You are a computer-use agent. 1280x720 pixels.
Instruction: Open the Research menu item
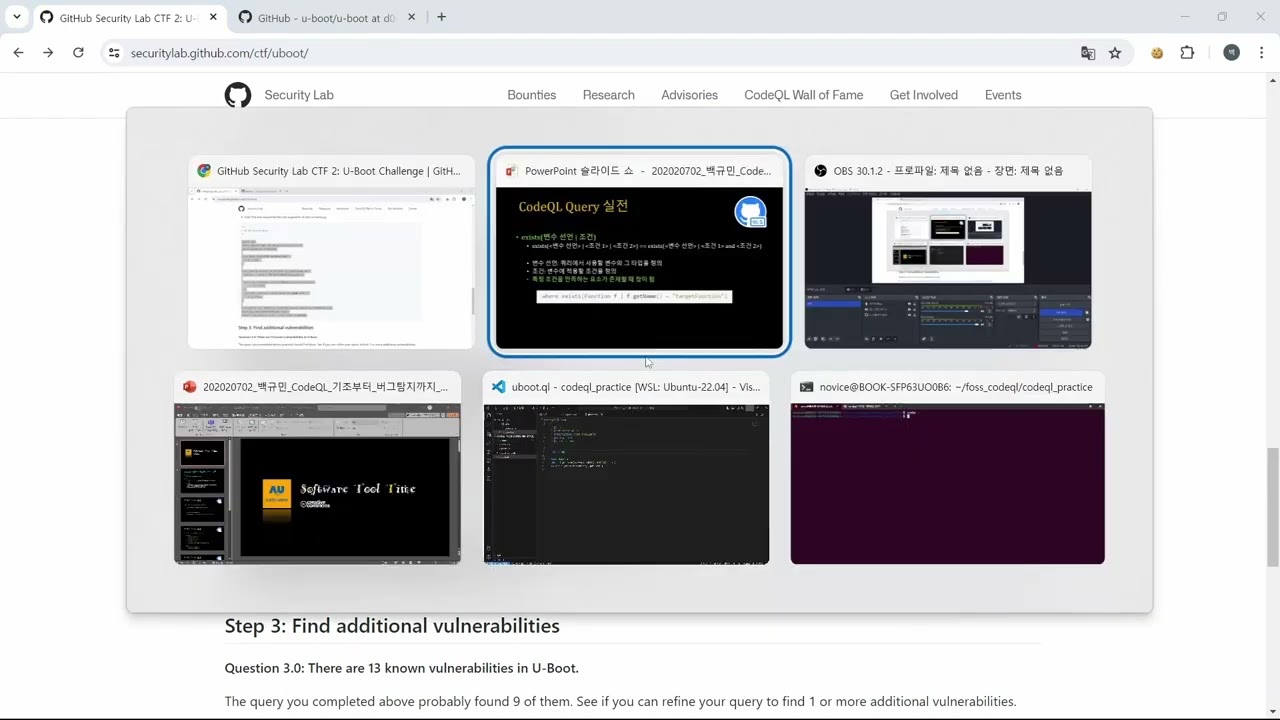[608, 95]
